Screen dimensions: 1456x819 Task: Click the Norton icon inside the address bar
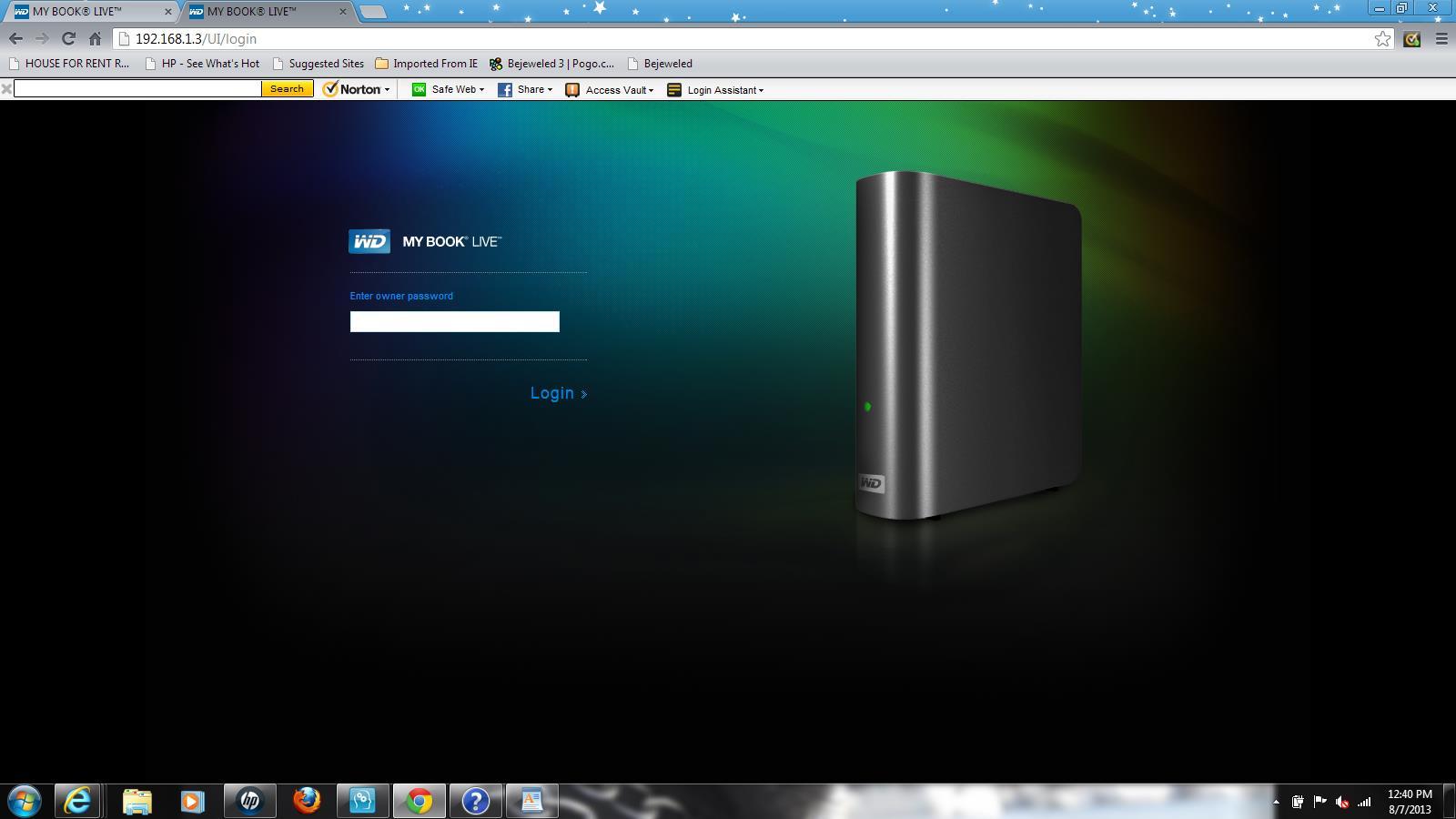coord(1411,39)
